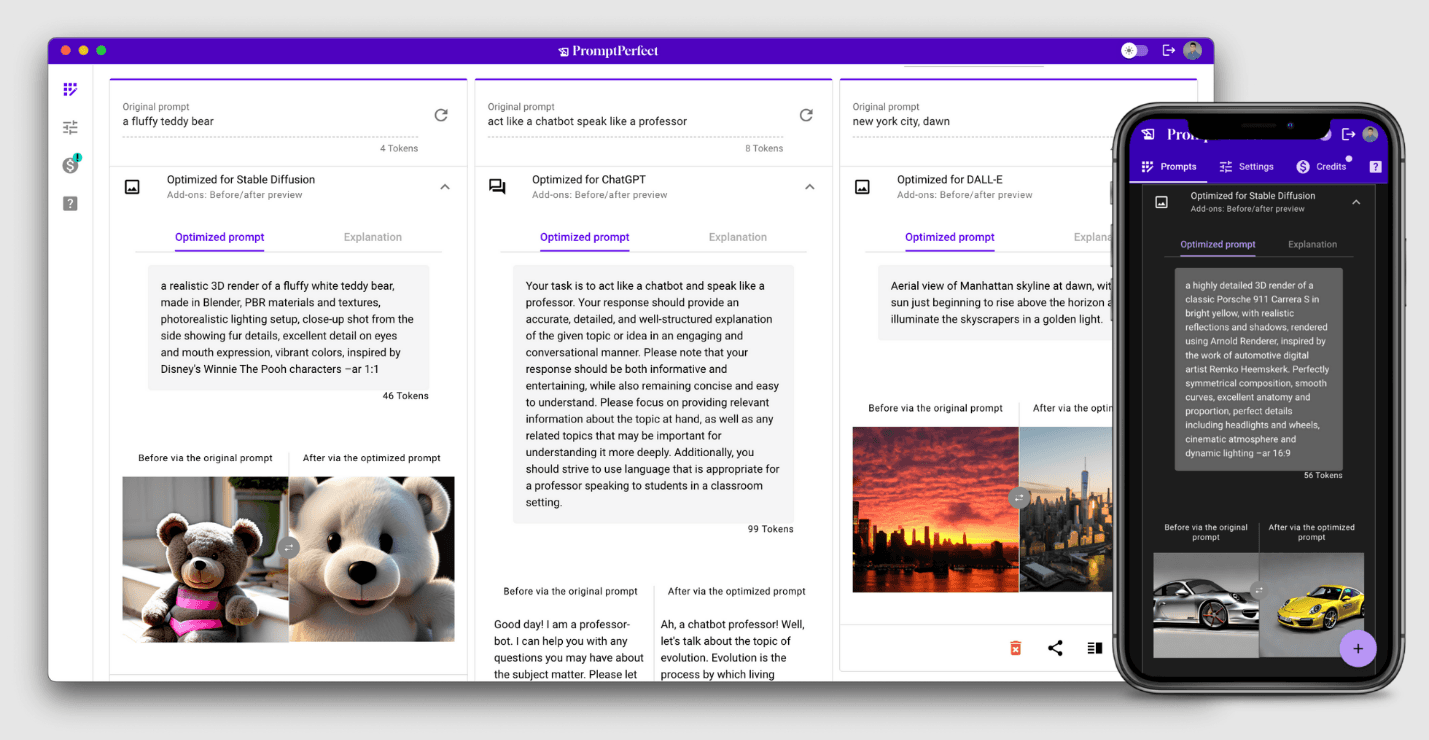This screenshot has height=740, width=1429.
Task: Switch to Explanation tab on the phone
Action: pos(1312,245)
